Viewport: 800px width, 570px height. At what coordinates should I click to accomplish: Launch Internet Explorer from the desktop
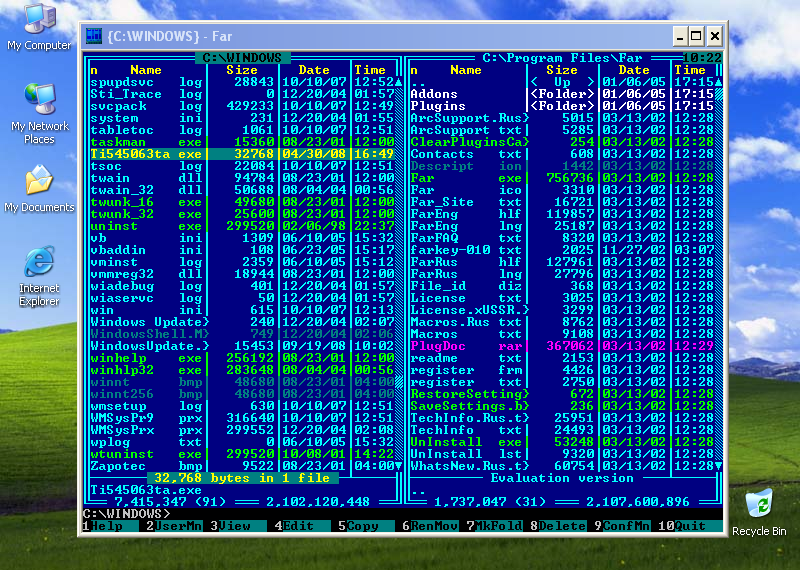pos(39,276)
